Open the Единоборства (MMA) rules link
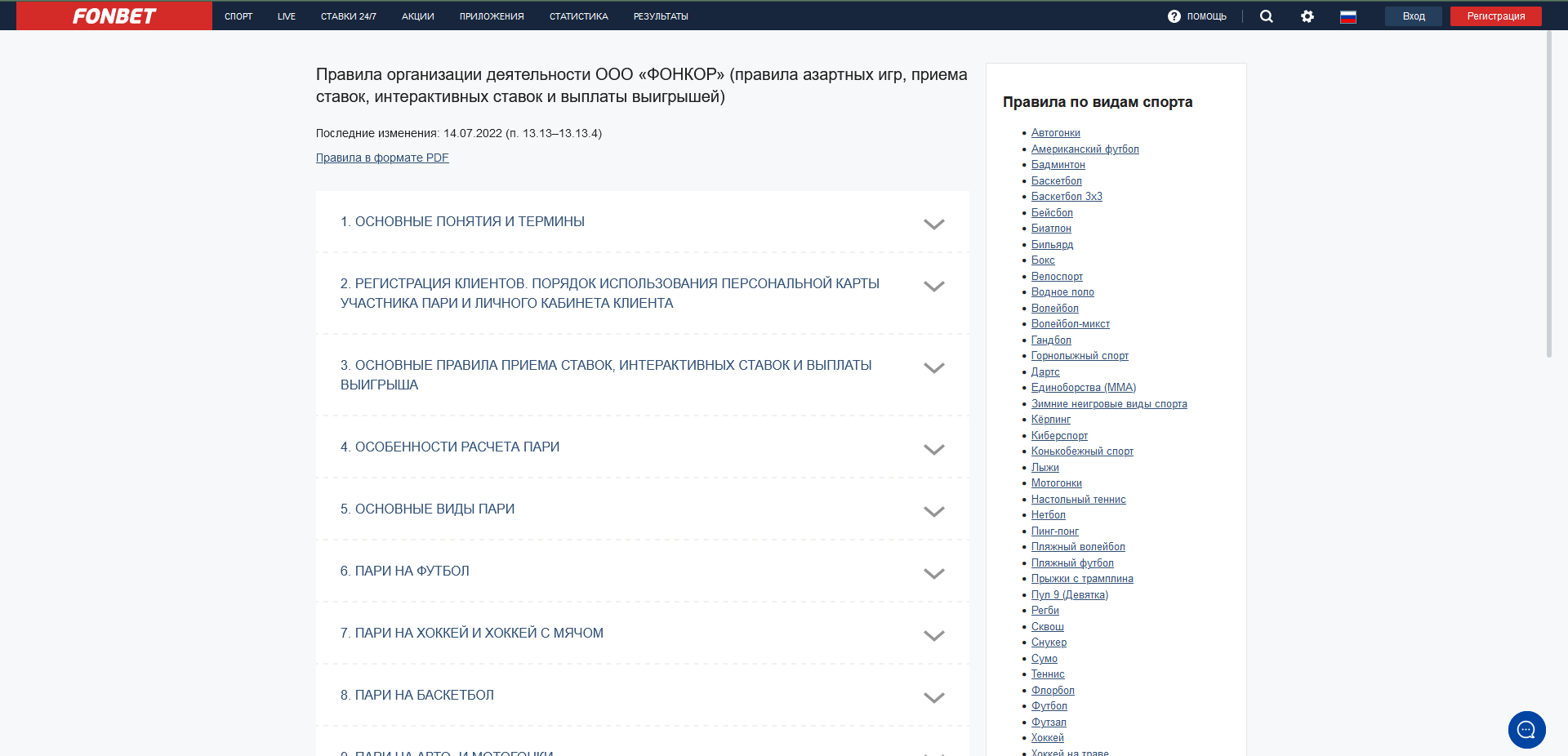 [1084, 388]
